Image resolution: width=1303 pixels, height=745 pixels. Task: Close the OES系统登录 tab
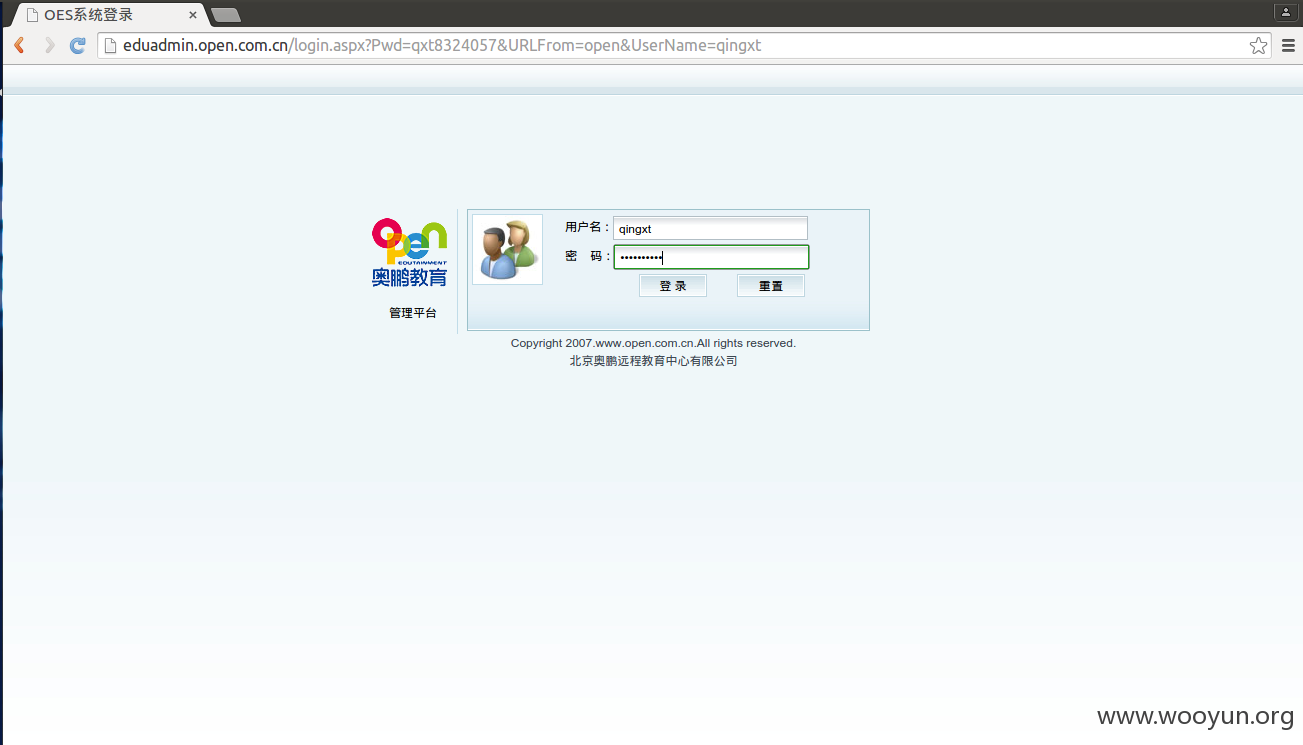point(193,15)
